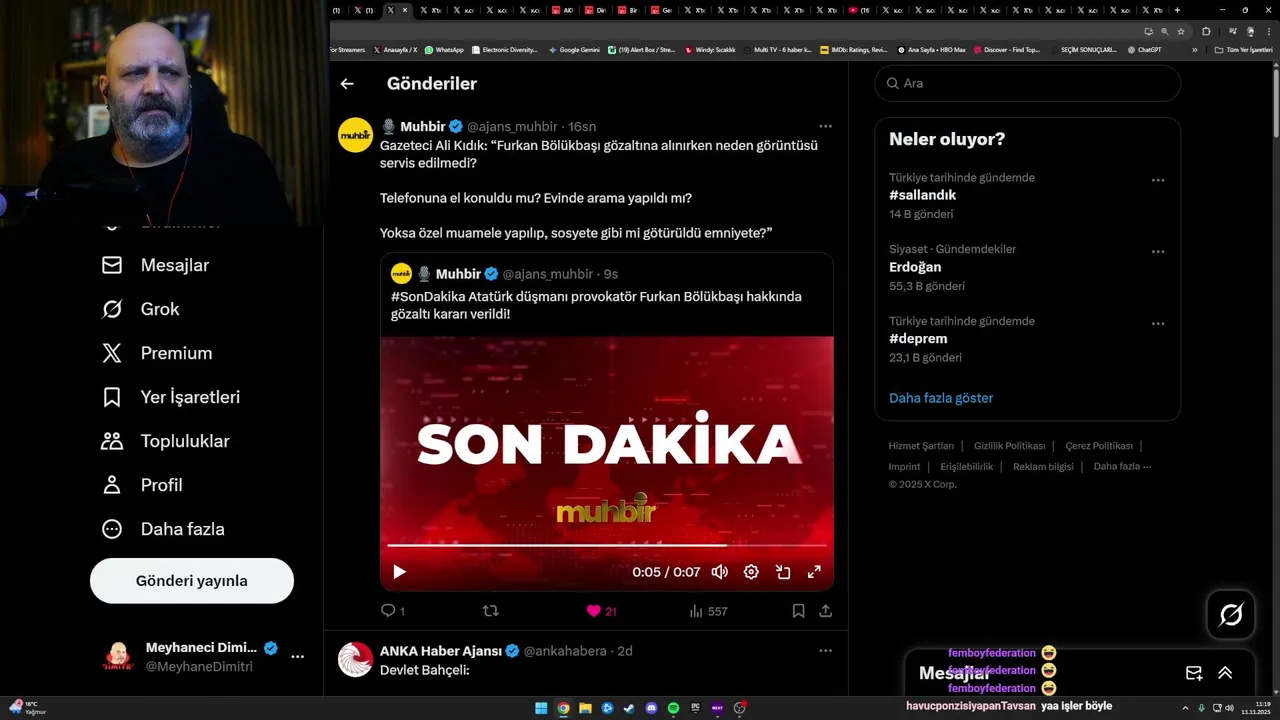Expand the Mesajlar drawer chevrons
The image size is (1280, 720).
pos(1225,673)
